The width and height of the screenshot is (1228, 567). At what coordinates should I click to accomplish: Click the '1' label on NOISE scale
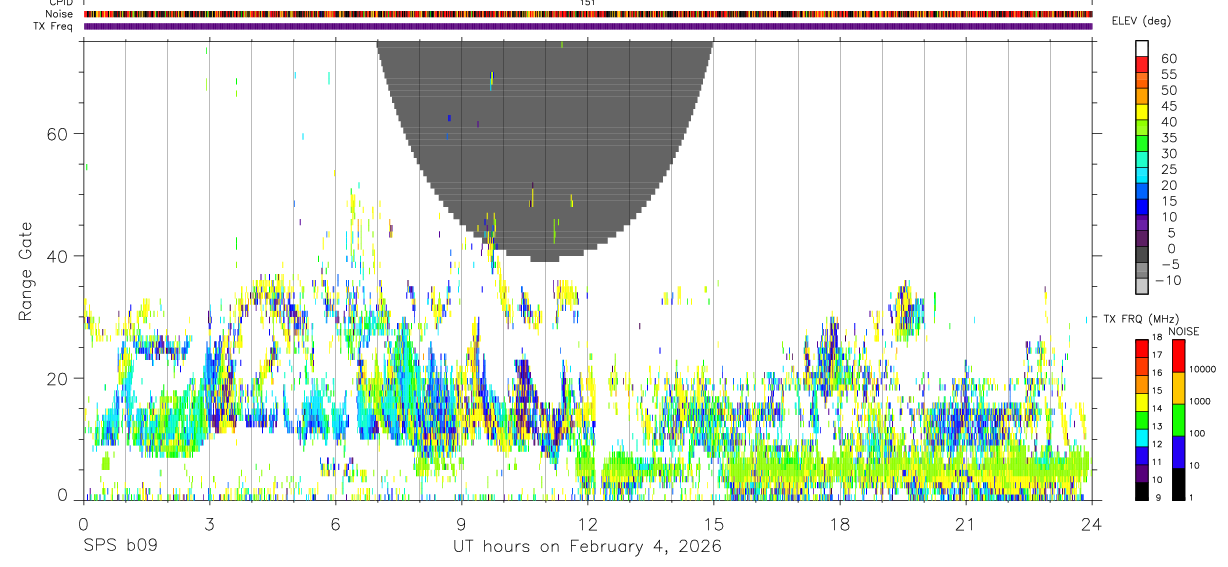(1191, 497)
